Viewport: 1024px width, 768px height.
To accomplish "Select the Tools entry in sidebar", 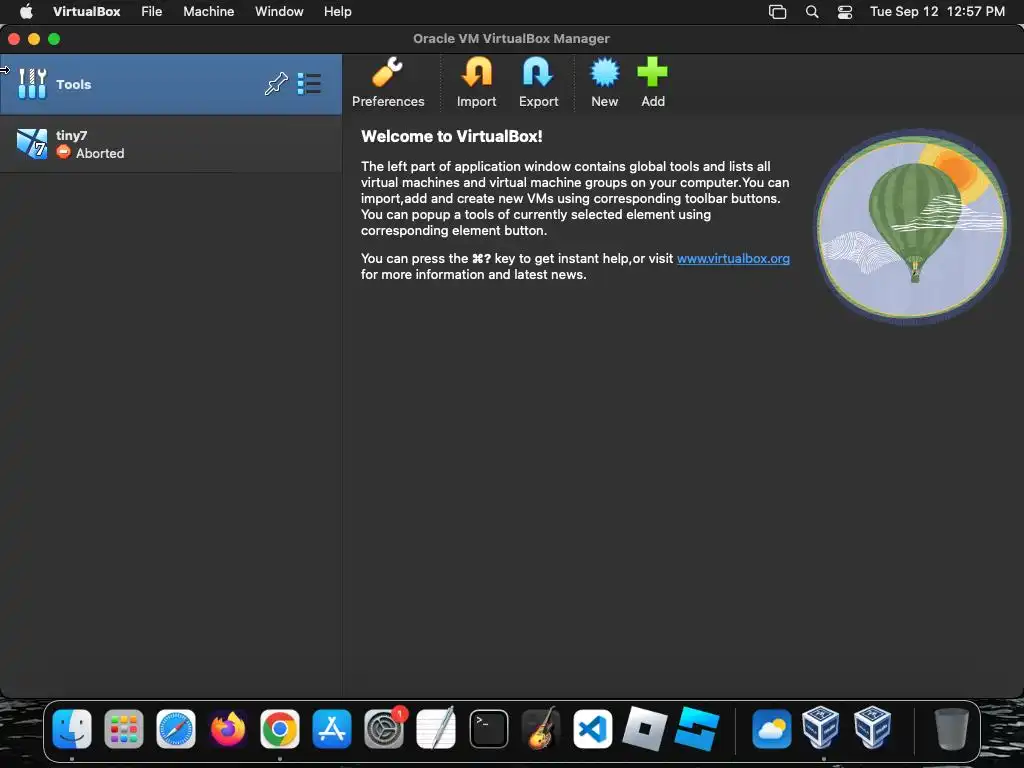I will tap(171, 84).
